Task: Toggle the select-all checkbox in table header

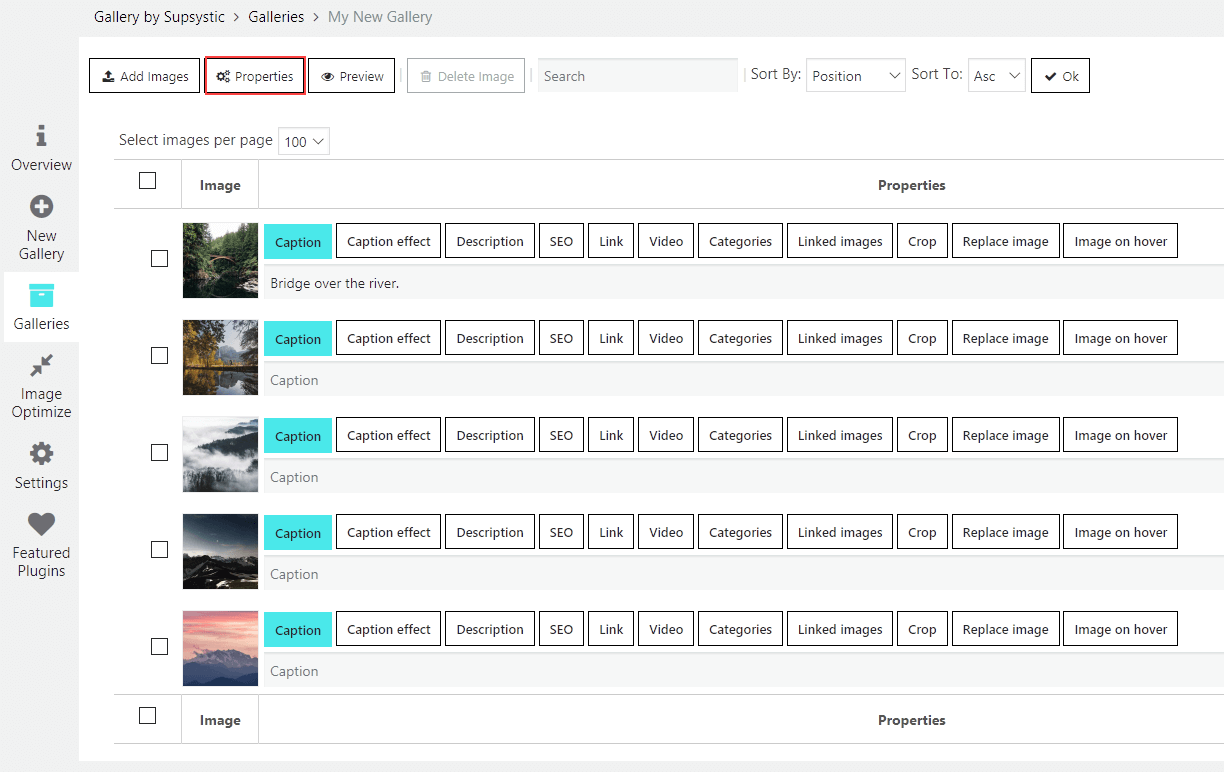Action: (x=148, y=181)
